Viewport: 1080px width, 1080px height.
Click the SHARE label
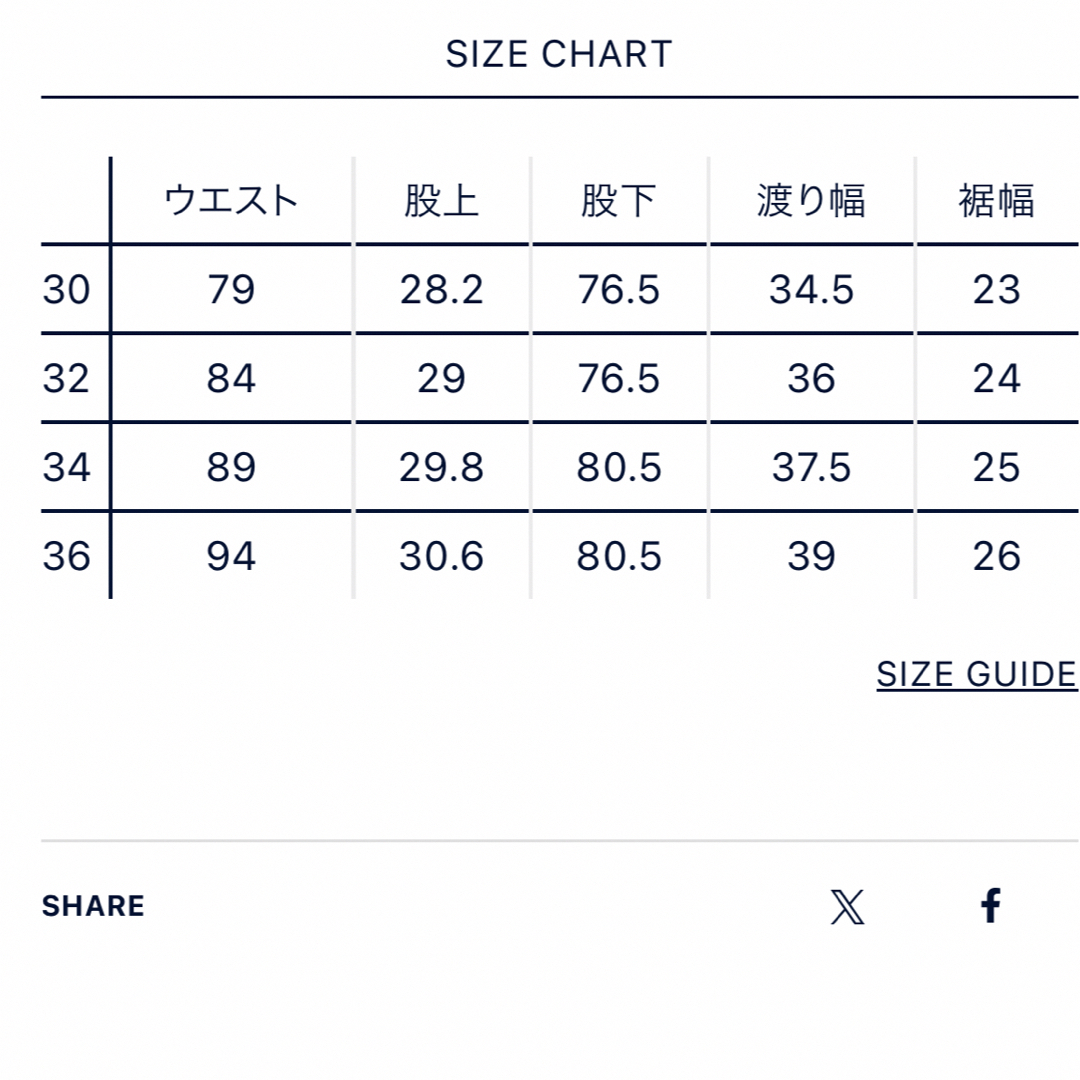click(93, 906)
